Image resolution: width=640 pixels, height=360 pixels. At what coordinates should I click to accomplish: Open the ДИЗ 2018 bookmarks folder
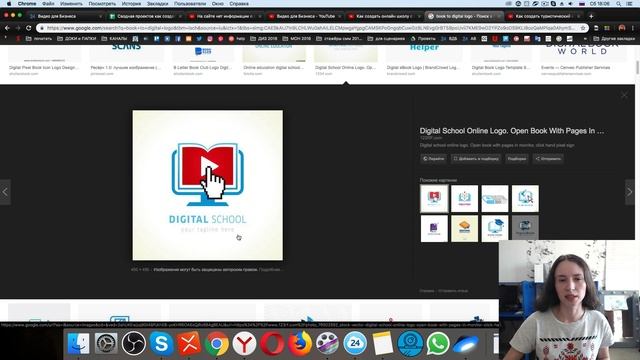(263, 39)
